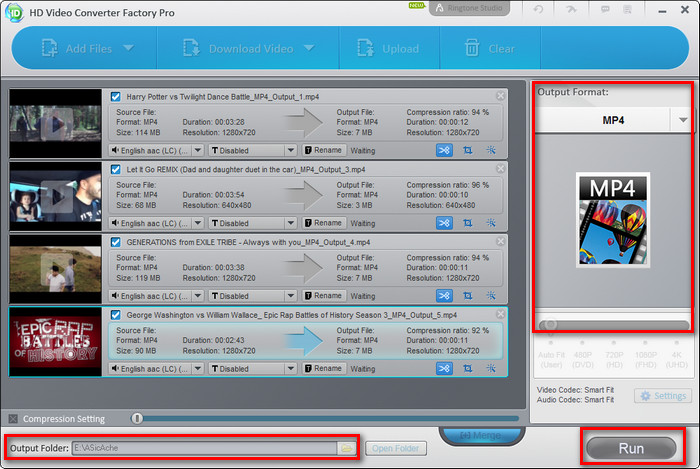Image resolution: width=700 pixels, height=469 pixels.
Task: Expand audio track dropdown for Harry Potter video
Action: click(198, 150)
